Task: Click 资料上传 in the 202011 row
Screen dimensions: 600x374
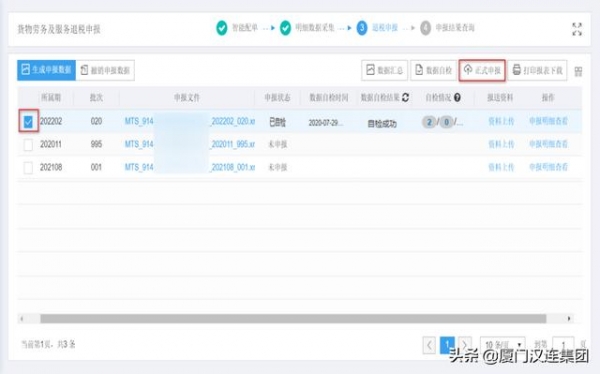Action: coord(501,144)
